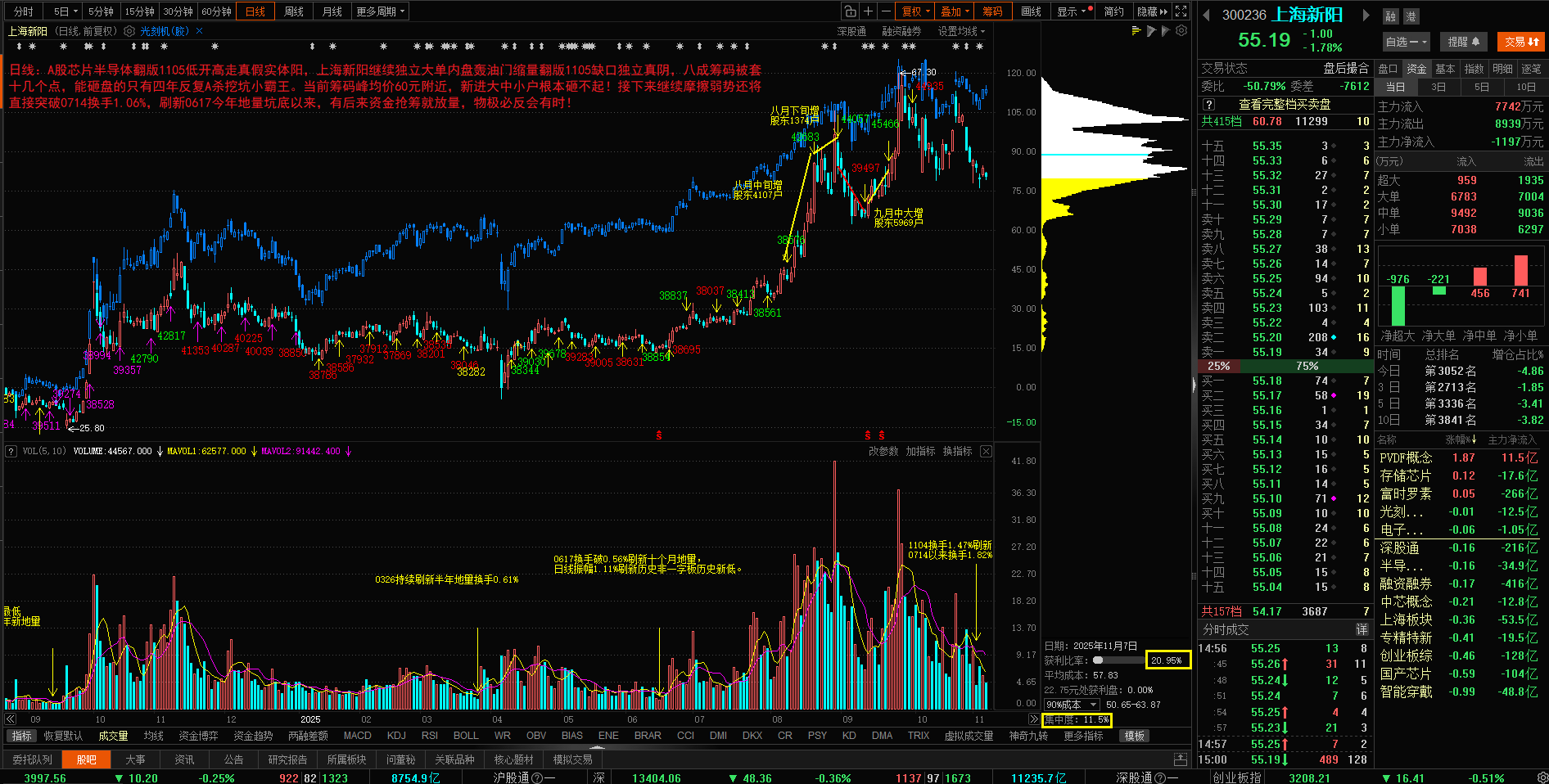Viewport: 1549px width, 784px height.
Task: Click the settings gear next to 日线,前复权
Action: pyautogui.click(x=129, y=31)
